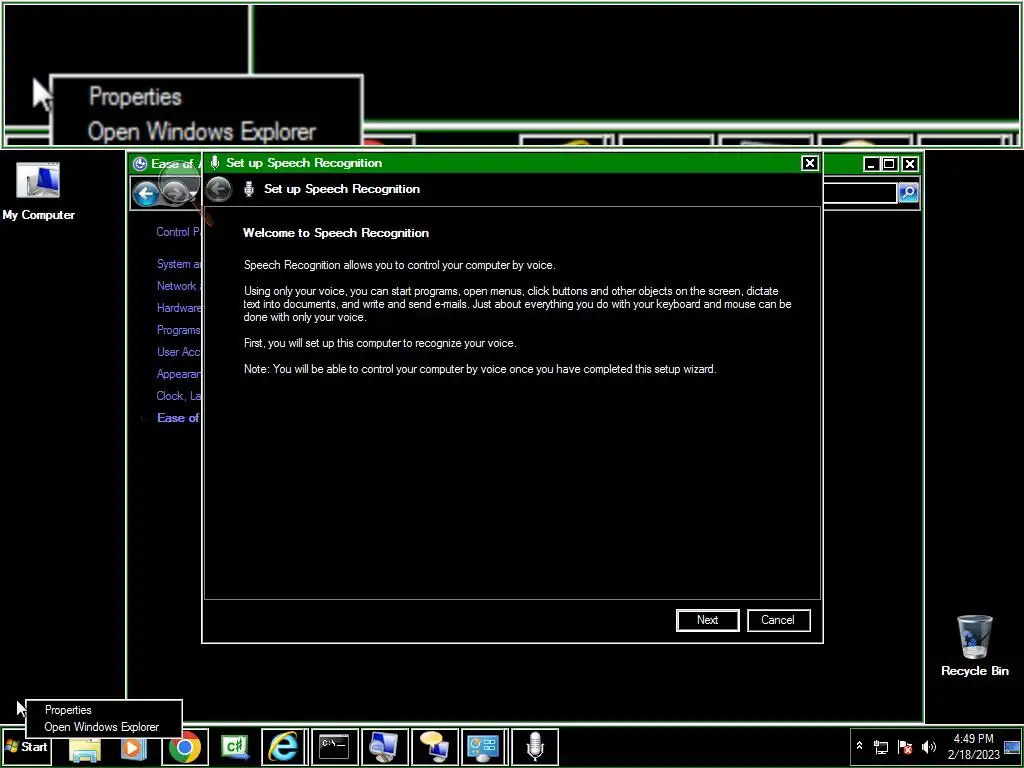Click the Show Desktop button at taskbar end
1024x768 pixels.
click(1012, 747)
